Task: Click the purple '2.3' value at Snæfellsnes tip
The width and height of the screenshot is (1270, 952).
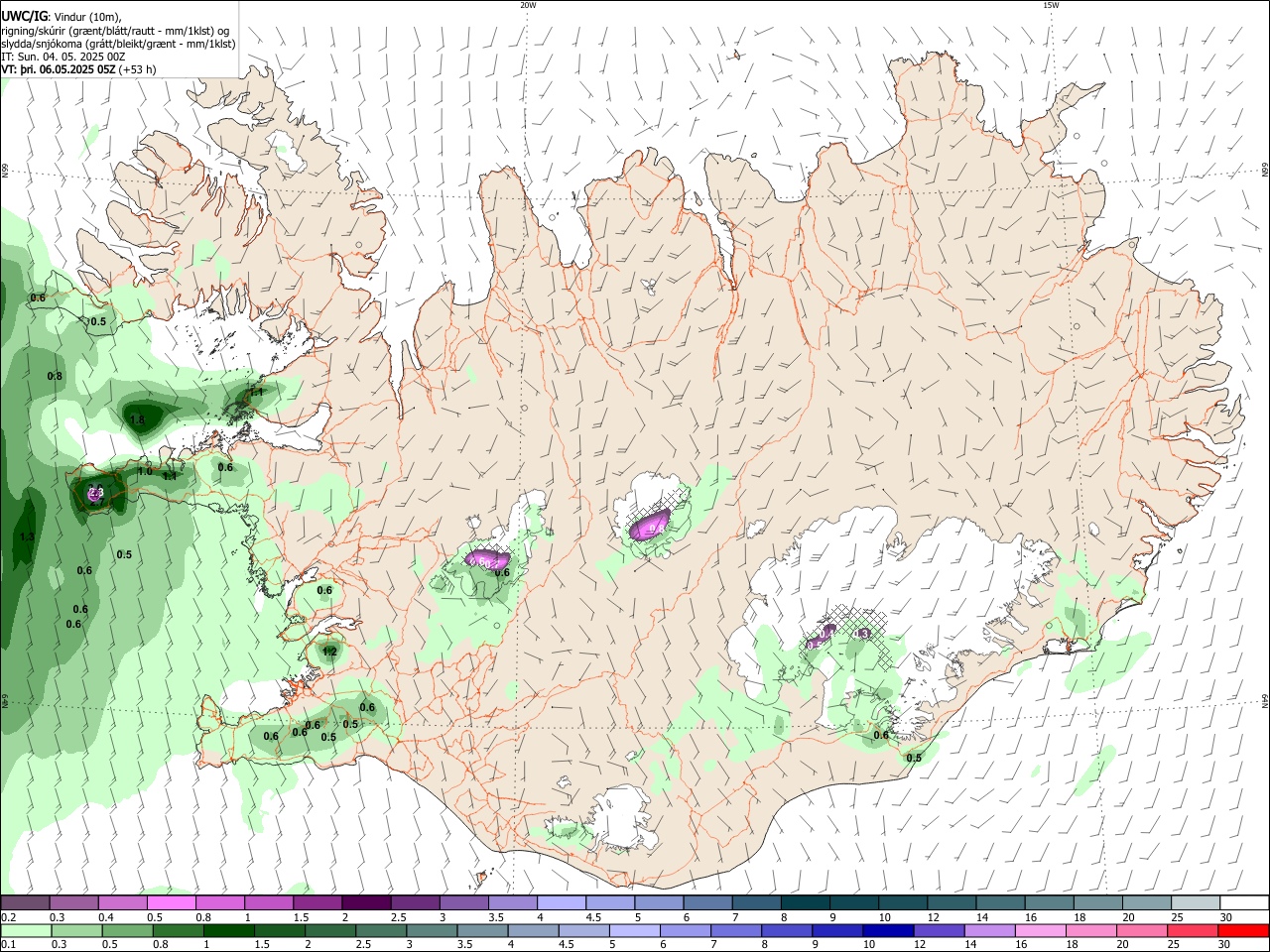Action: tap(96, 492)
